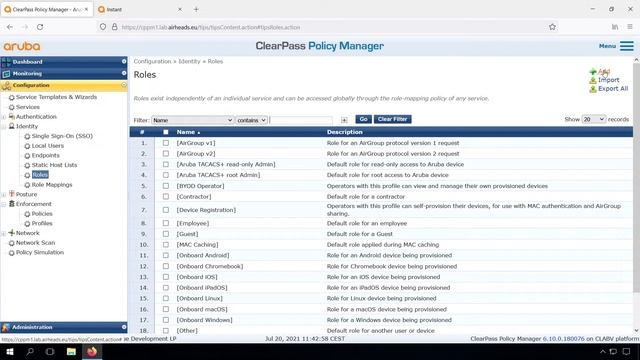640x360 pixels.
Task: Open the Firefox library icon
Action: tap(615, 27)
